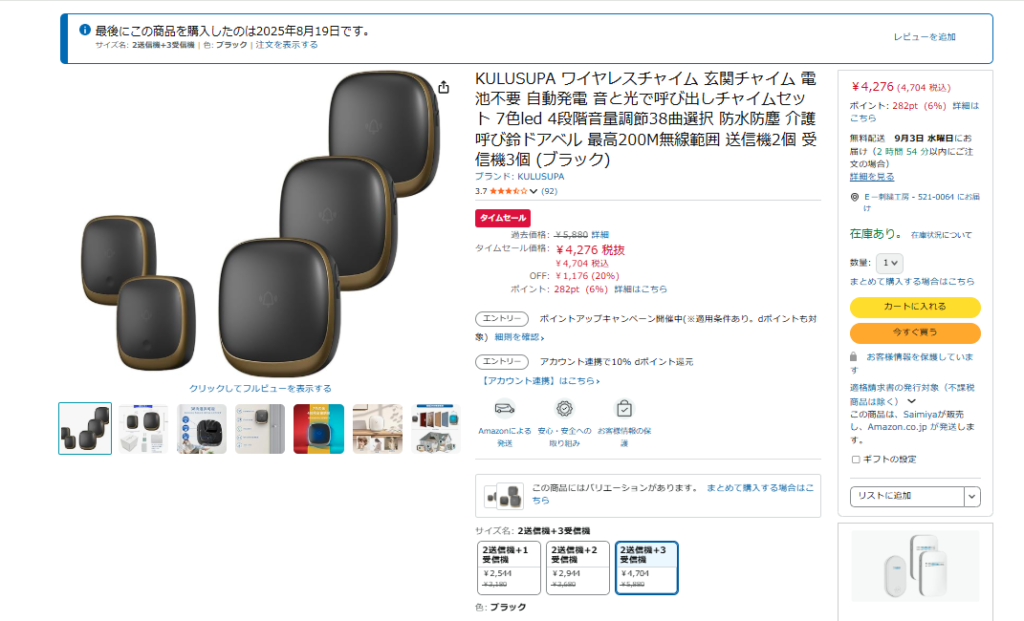
Task: Click the share icon above product image
Action: [x=443, y=87]
